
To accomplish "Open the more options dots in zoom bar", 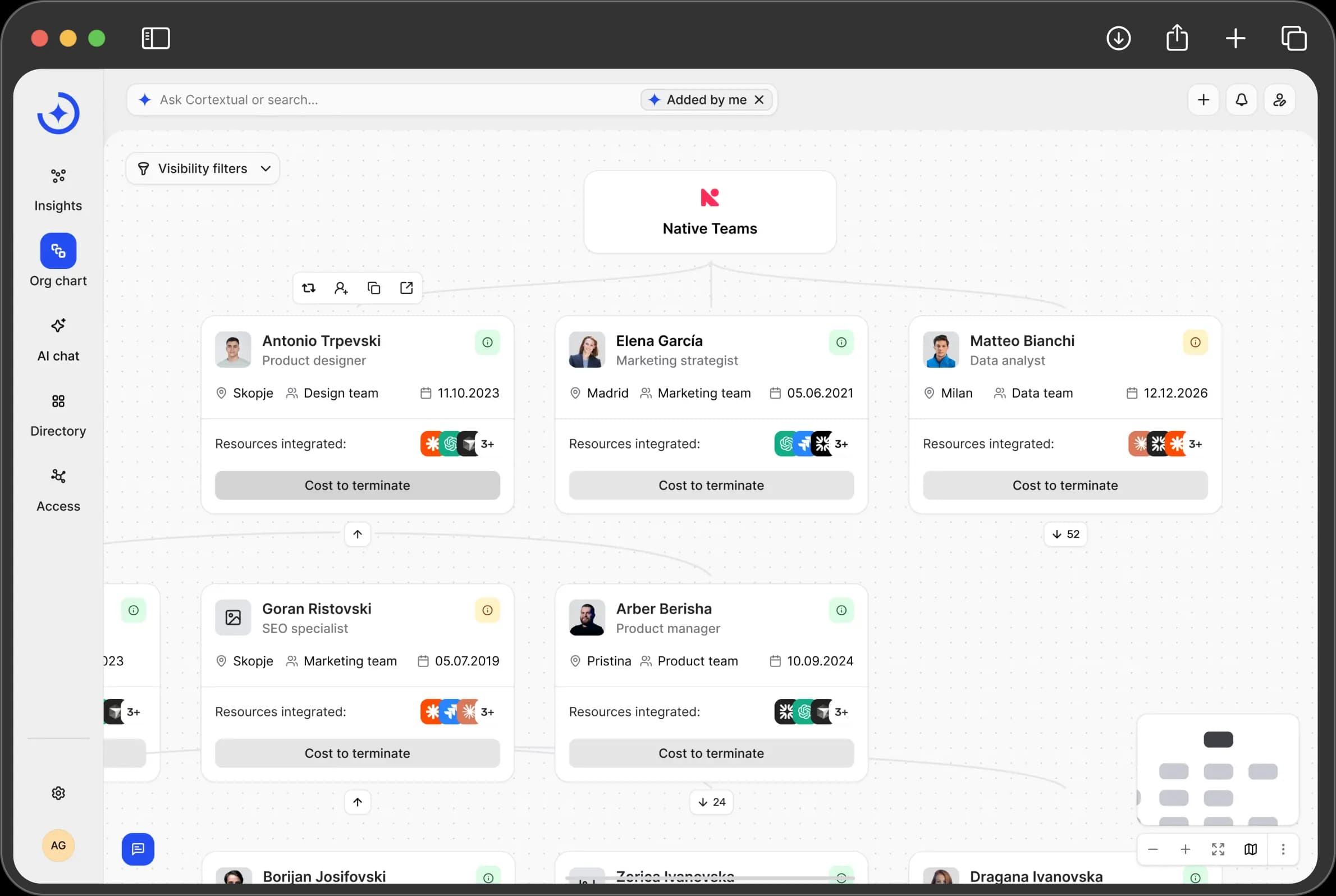I will point(1283,850).
